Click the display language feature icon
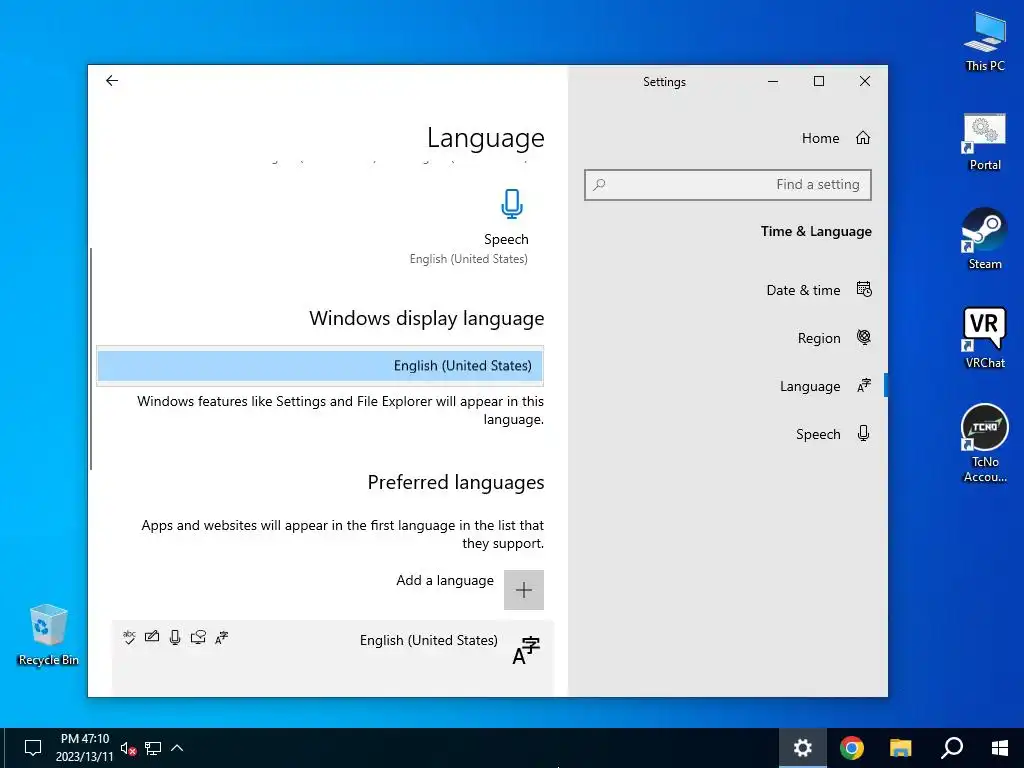The image size is (1024, 768). [221, 637]
